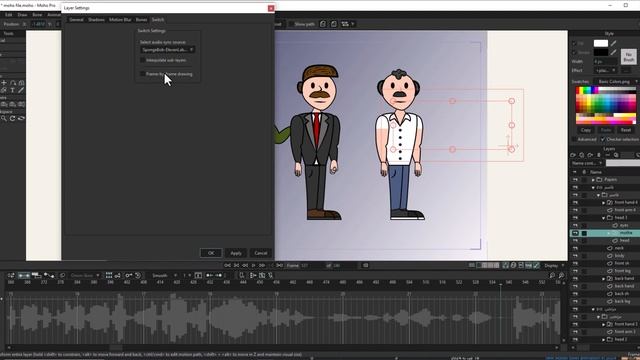
Task: Select the Add Point tool
Action: point(4,83)
